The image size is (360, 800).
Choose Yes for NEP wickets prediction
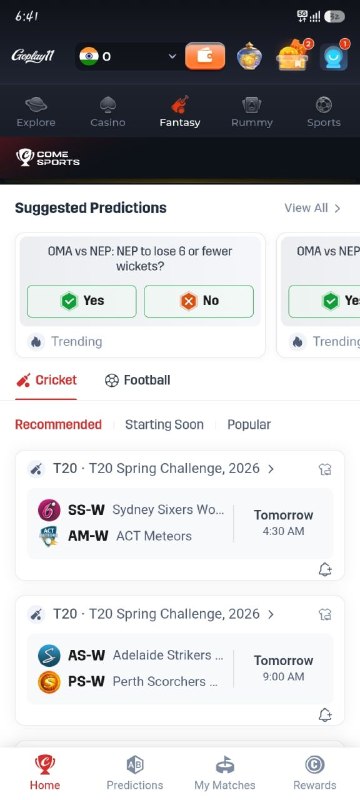click(x=82, y=301)
